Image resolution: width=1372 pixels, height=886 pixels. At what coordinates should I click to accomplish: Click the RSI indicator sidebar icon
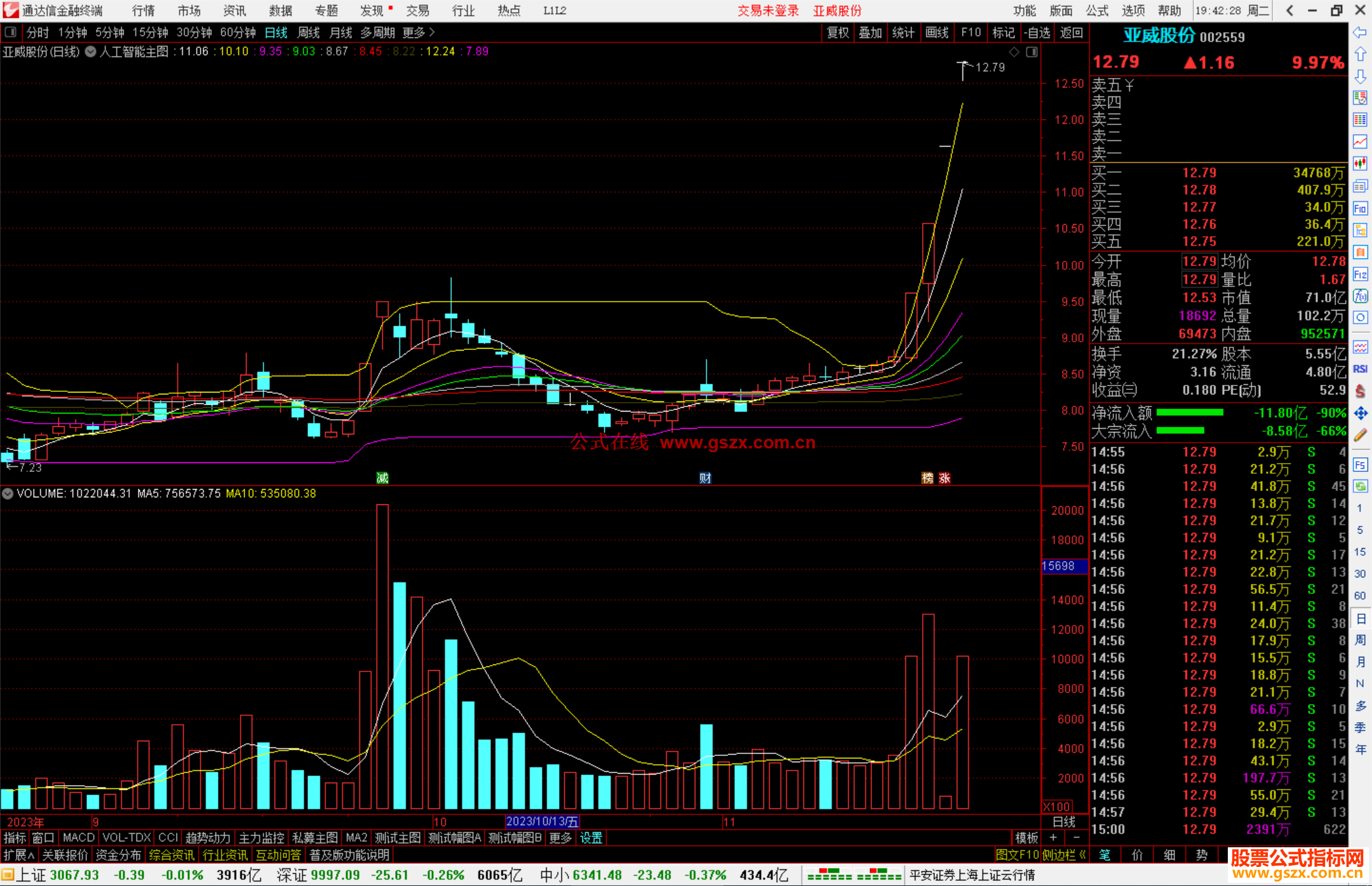pyautogui.click(x=1360, y=368)
